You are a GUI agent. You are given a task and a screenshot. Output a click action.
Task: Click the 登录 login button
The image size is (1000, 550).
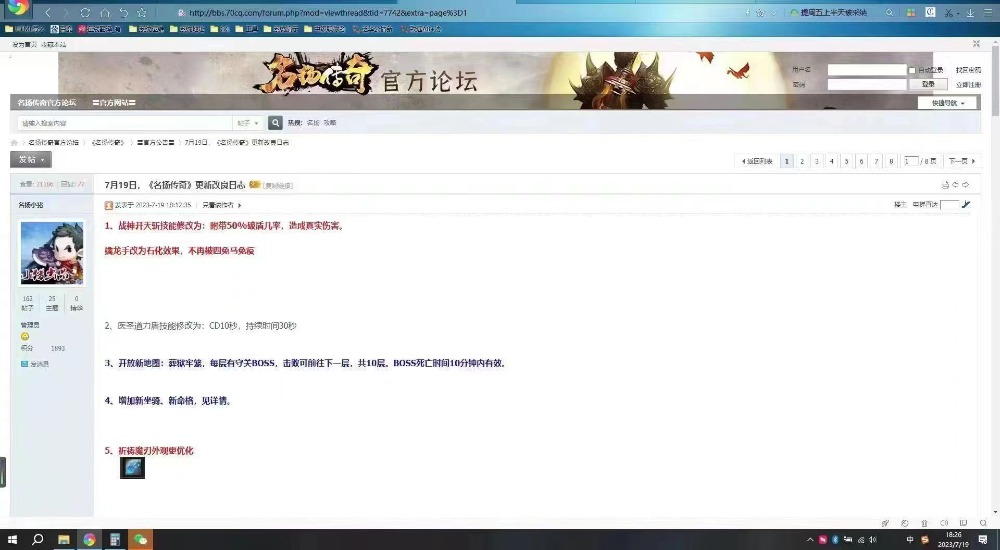coord(929,84)
